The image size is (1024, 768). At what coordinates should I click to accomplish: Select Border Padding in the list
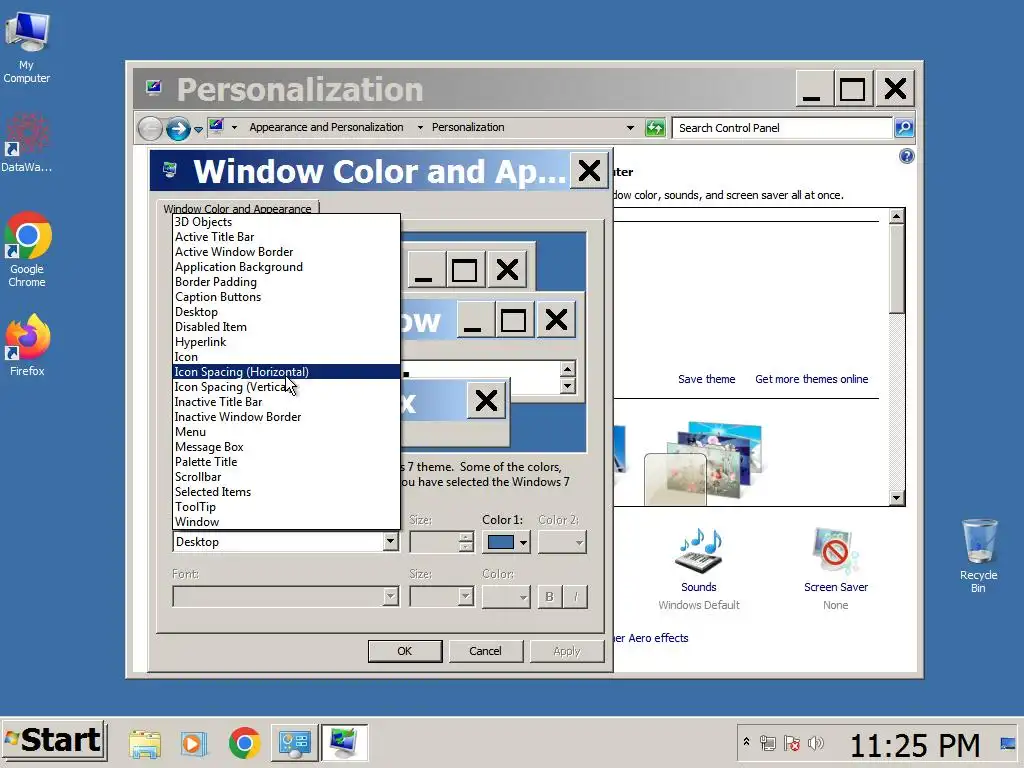point(286,282)
